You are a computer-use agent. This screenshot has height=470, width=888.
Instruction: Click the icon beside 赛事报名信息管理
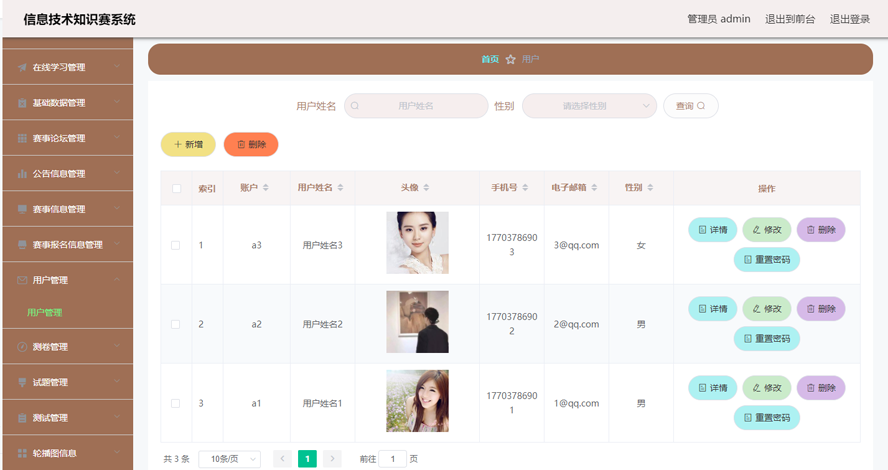22,245
